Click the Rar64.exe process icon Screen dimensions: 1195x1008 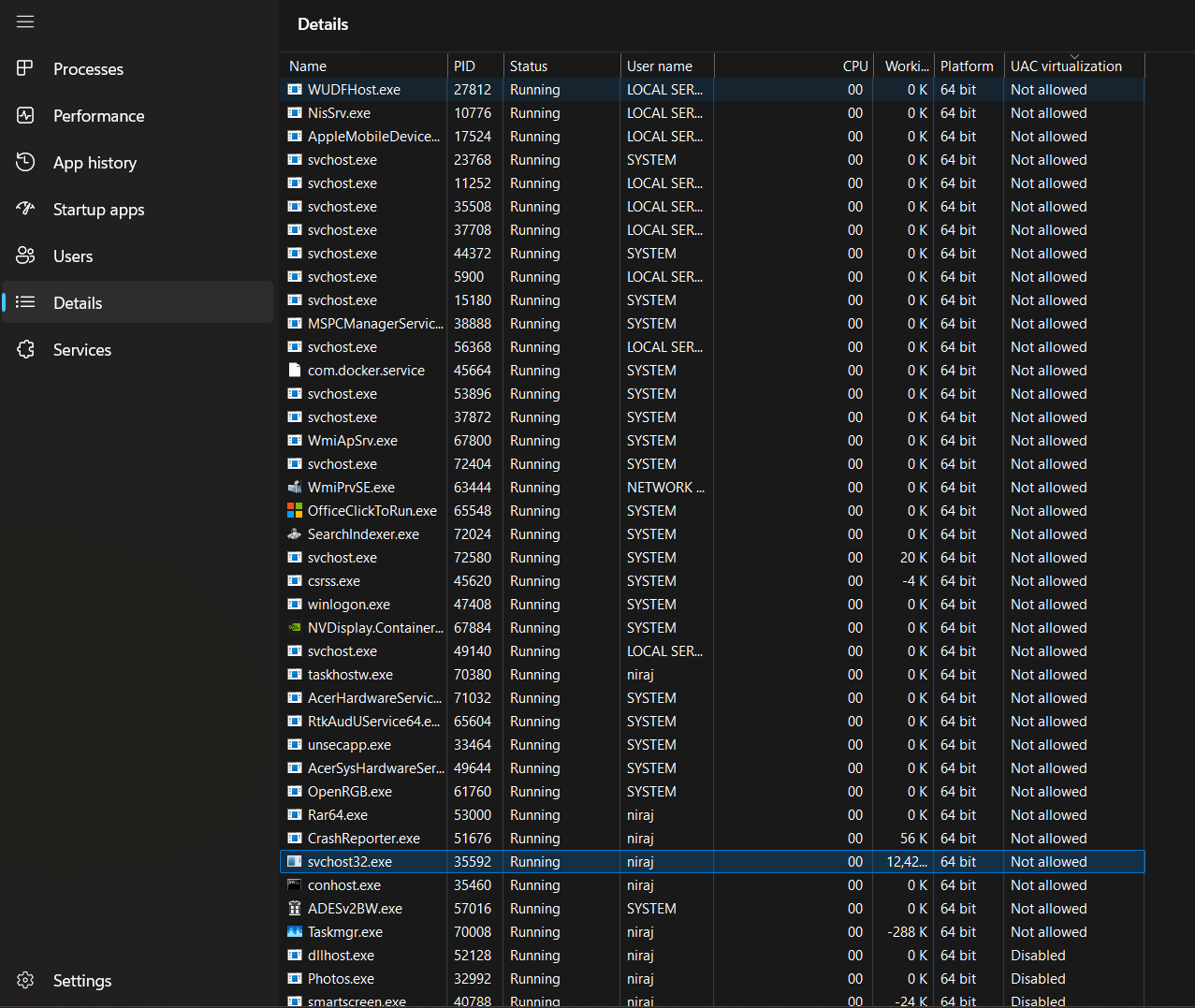point(295,815)
